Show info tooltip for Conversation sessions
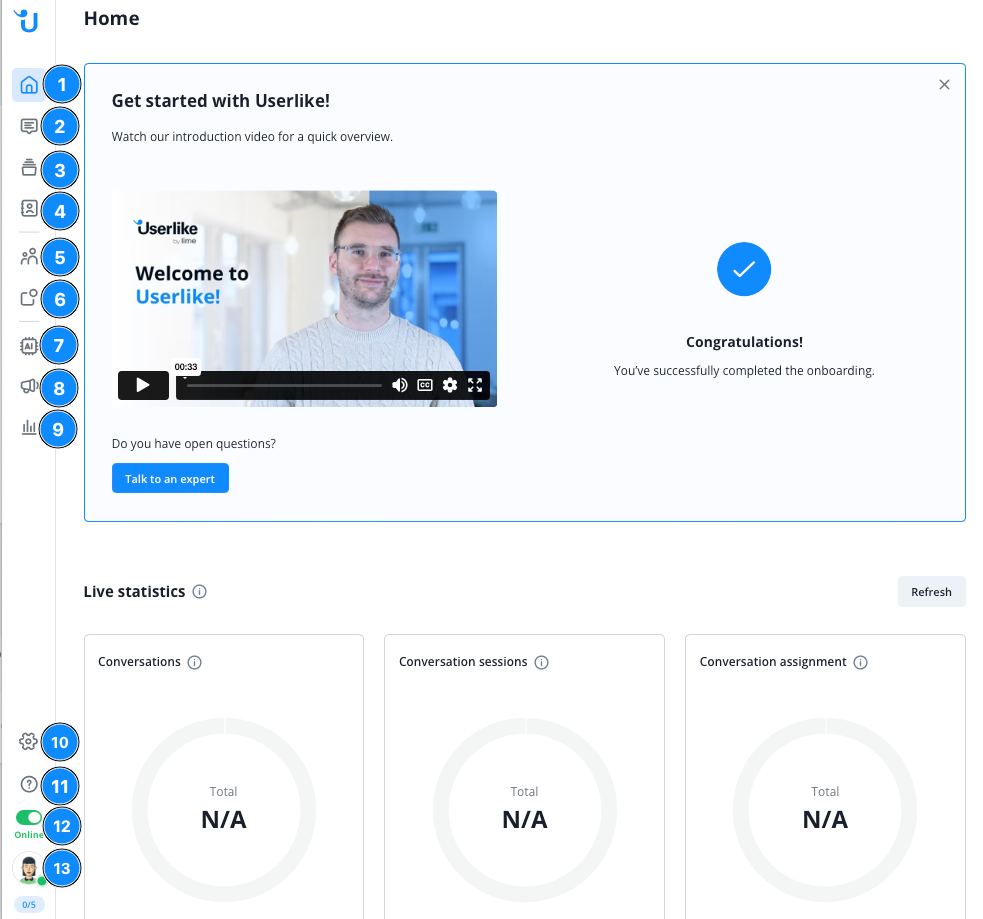The height and width of the screenshot is (919, 983). pos(542,663)
